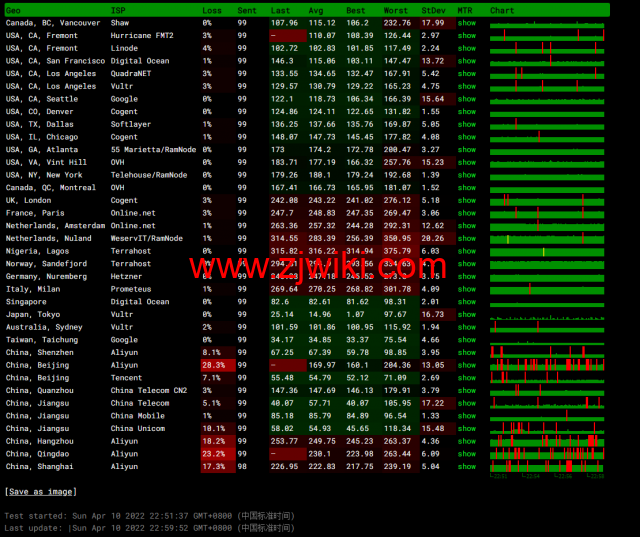
Task: Sort by the Geo column header
Action: [13, 11]
